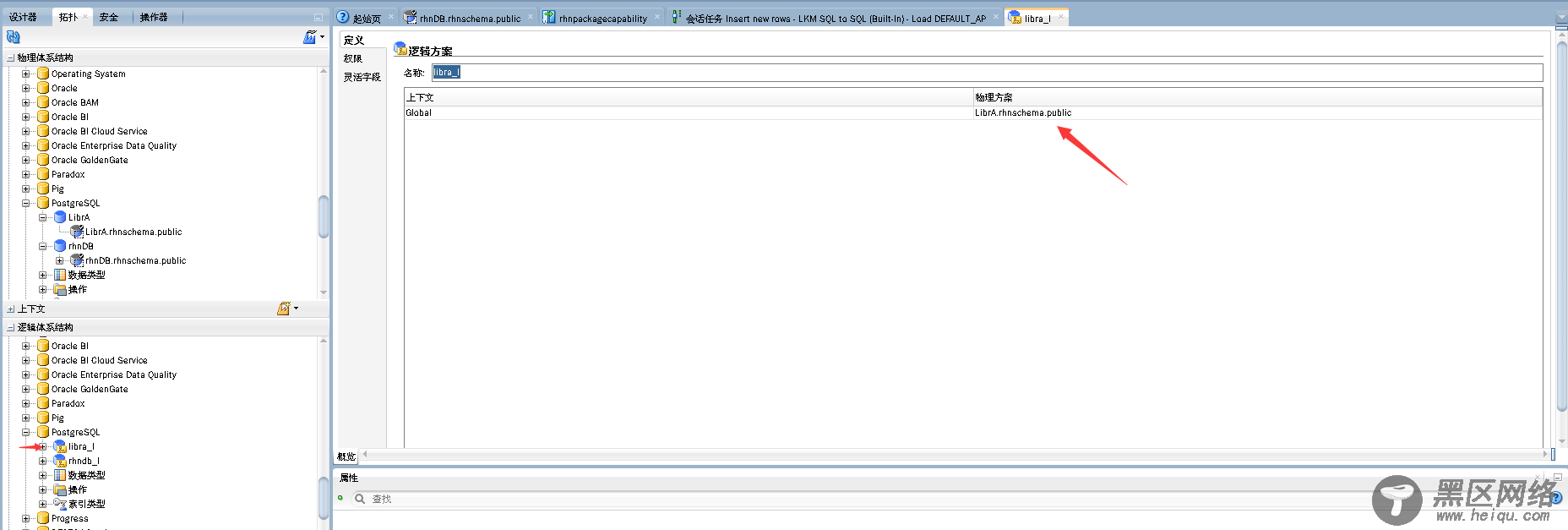Image resolution: width=1568 pixels, height=530 pixels.
Task: Open the new physical architecture item dropdown icon
Action: tap(313, 37)
